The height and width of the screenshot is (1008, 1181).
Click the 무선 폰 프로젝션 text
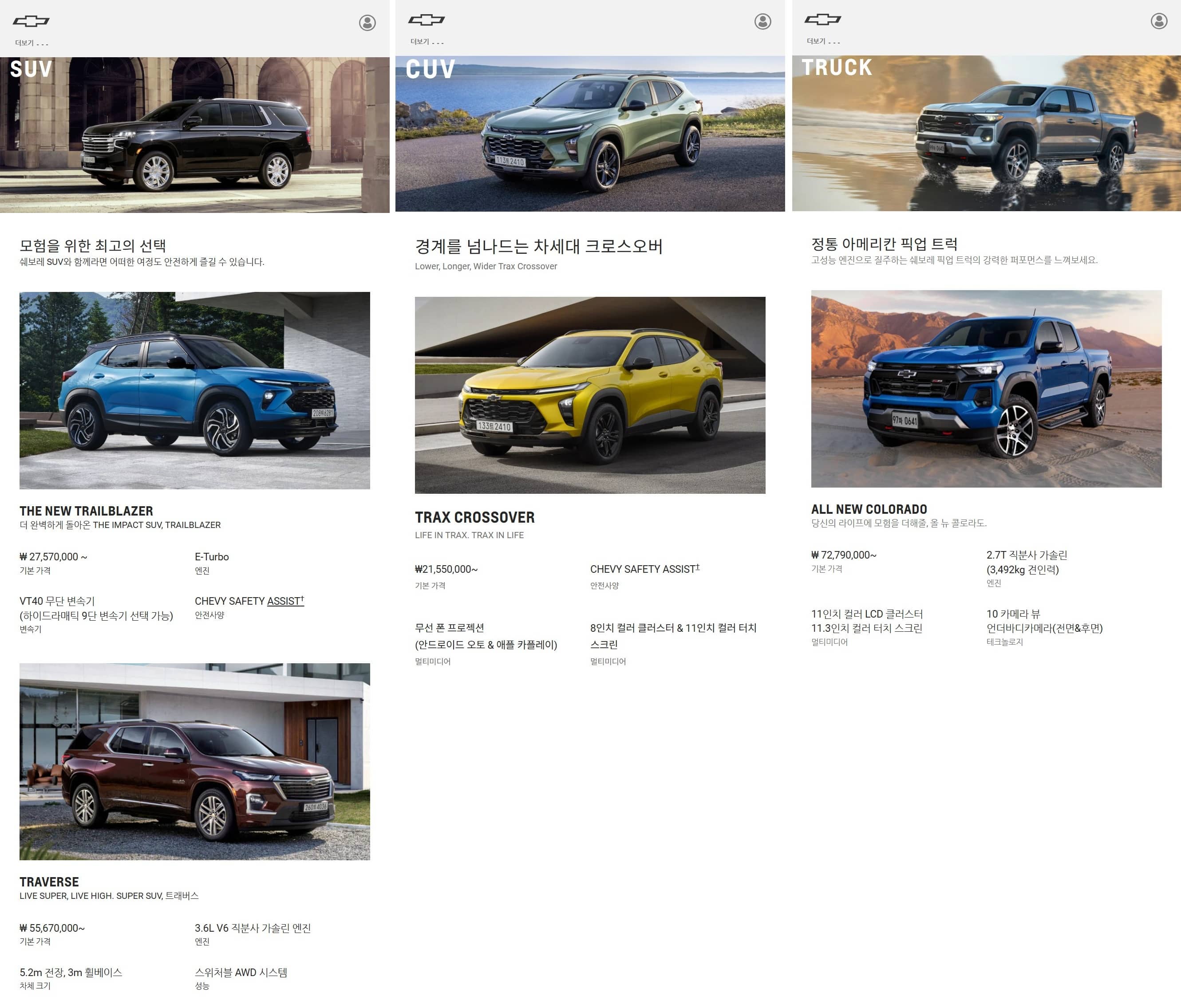tap(449, 628)
